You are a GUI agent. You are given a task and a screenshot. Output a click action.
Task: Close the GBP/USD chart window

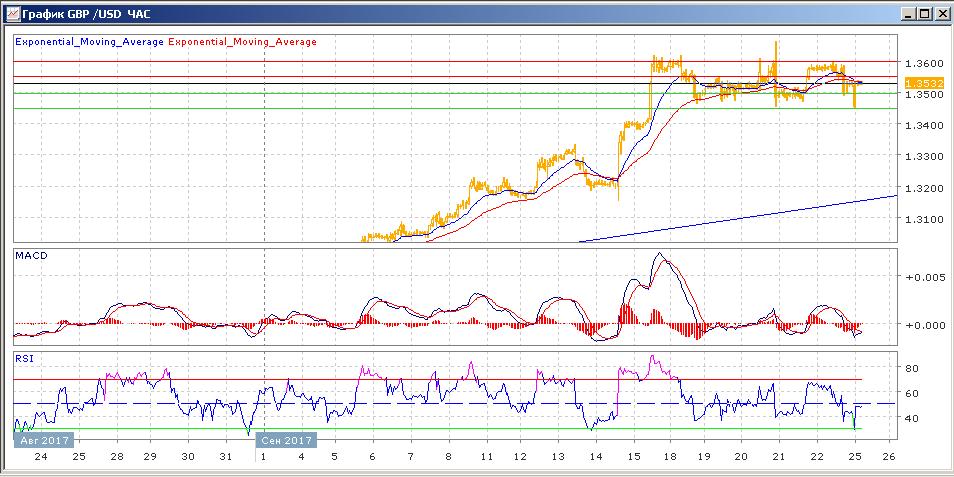pyautogui.click(x=941, y=13)
